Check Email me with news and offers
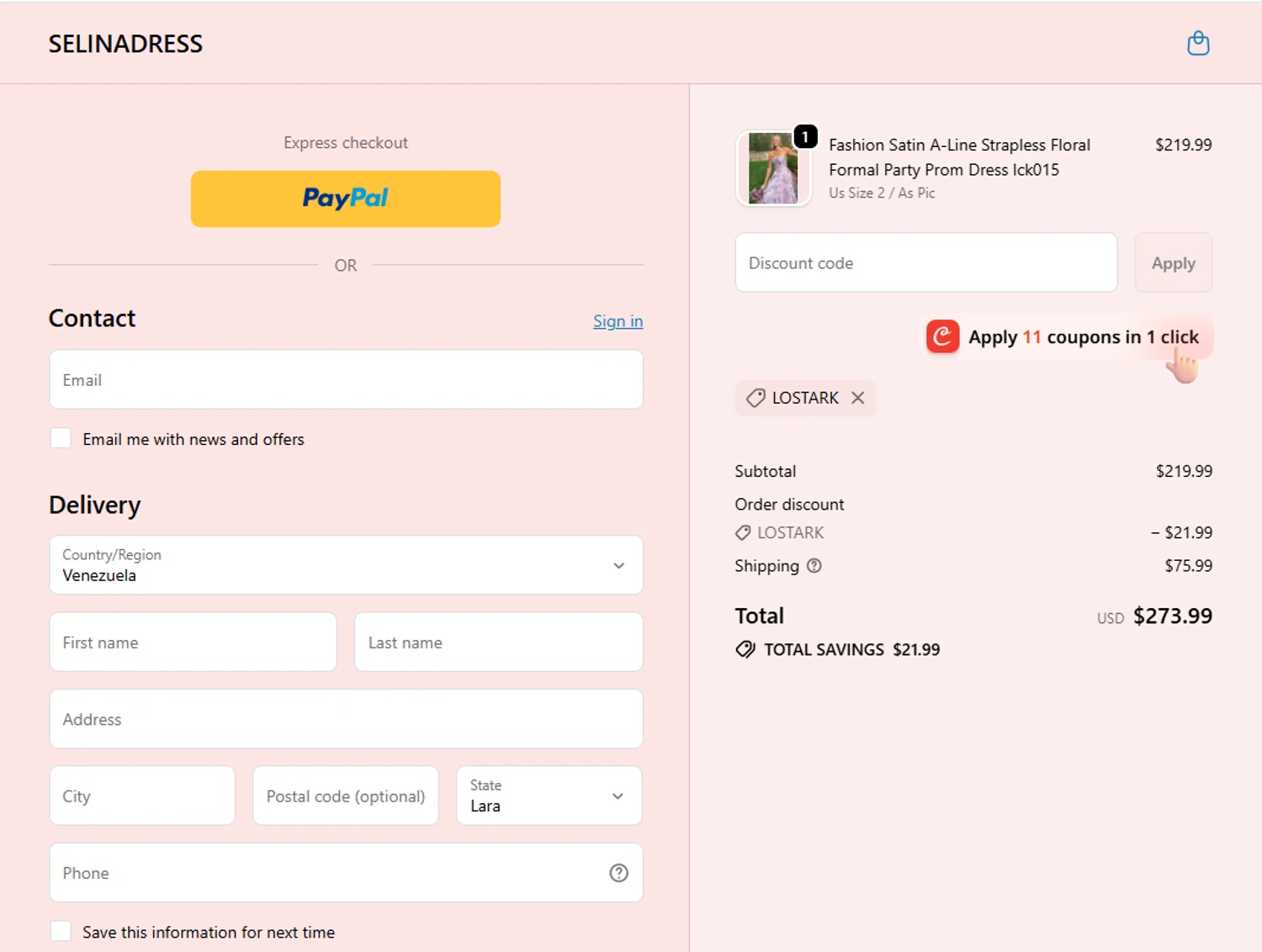 point(61,438)
